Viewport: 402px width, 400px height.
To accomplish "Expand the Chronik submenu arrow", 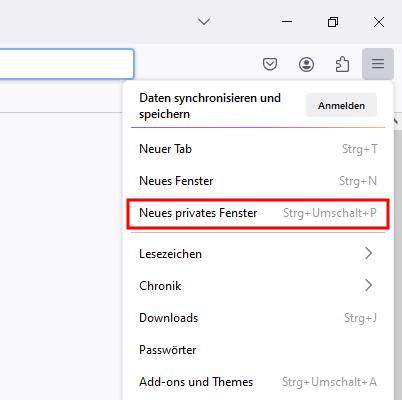I will 368,285.
